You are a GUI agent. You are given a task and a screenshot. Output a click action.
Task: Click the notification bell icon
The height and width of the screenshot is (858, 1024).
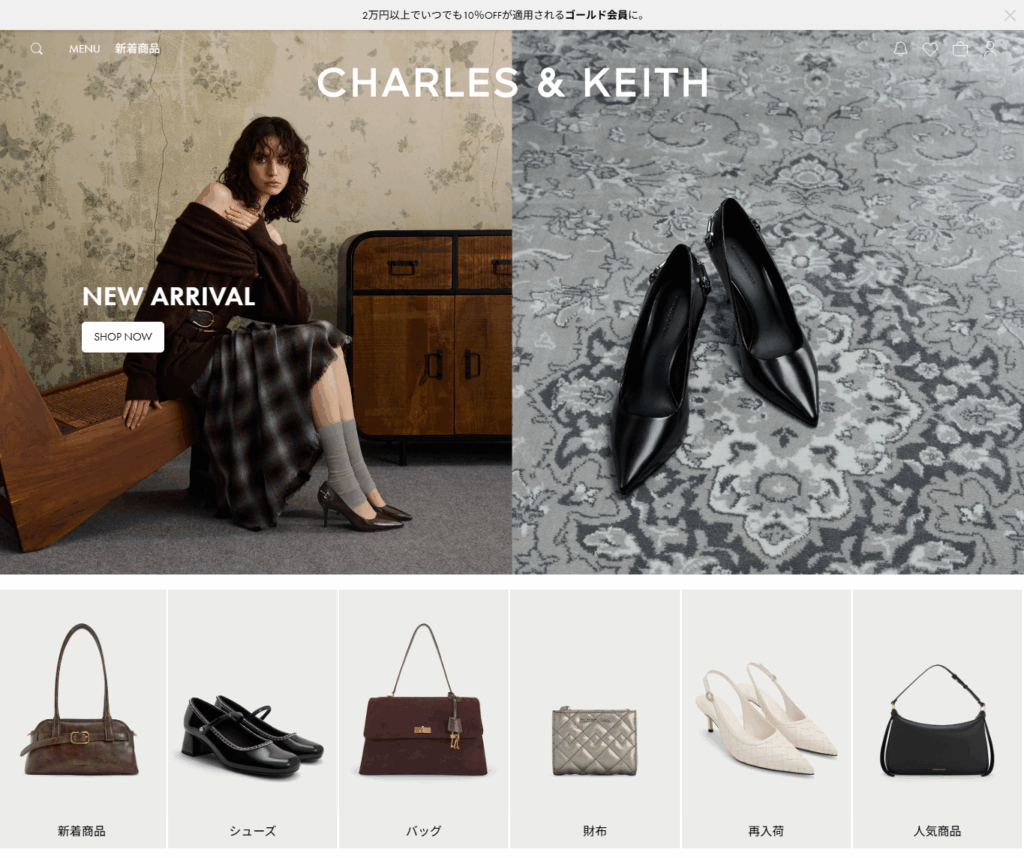(x=901, y=49)
